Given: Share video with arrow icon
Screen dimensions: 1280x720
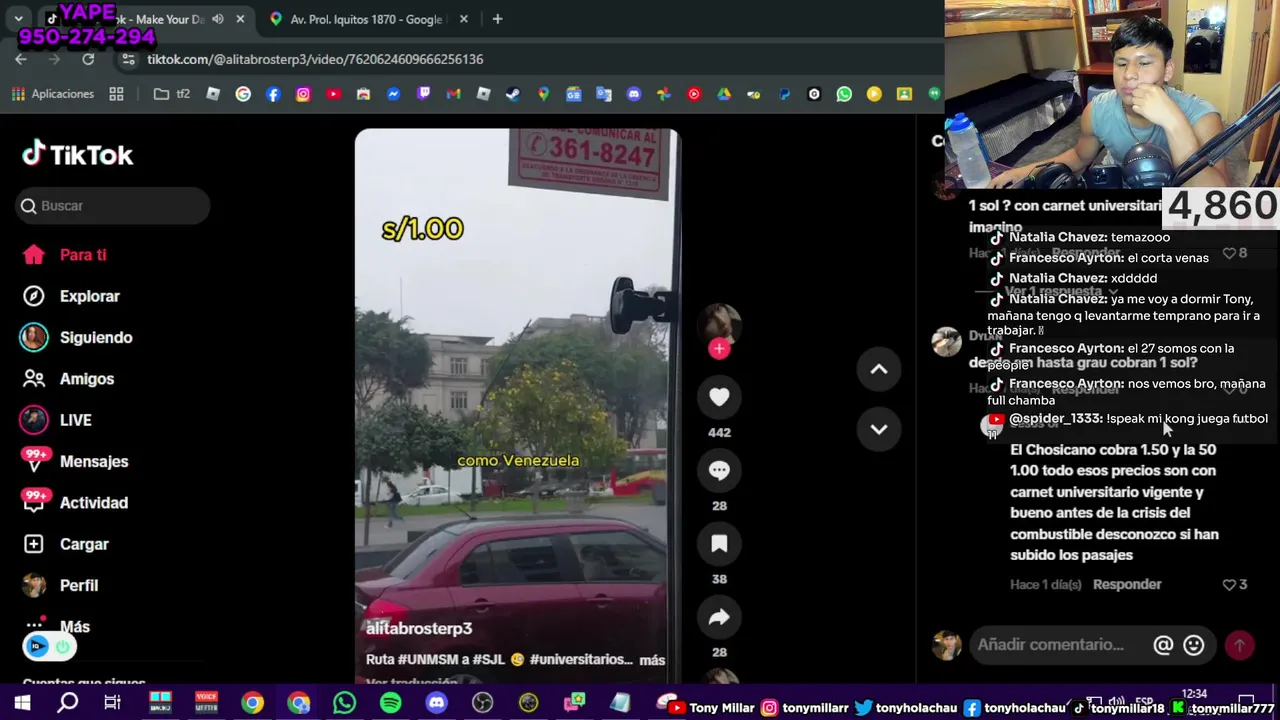Looking at the screenshot, I should [719, 617].
